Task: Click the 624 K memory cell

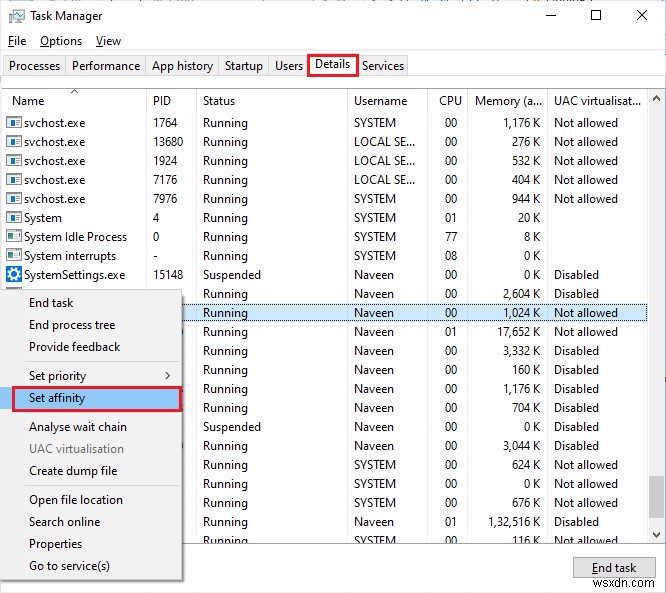Action: [x=526, y=465]
